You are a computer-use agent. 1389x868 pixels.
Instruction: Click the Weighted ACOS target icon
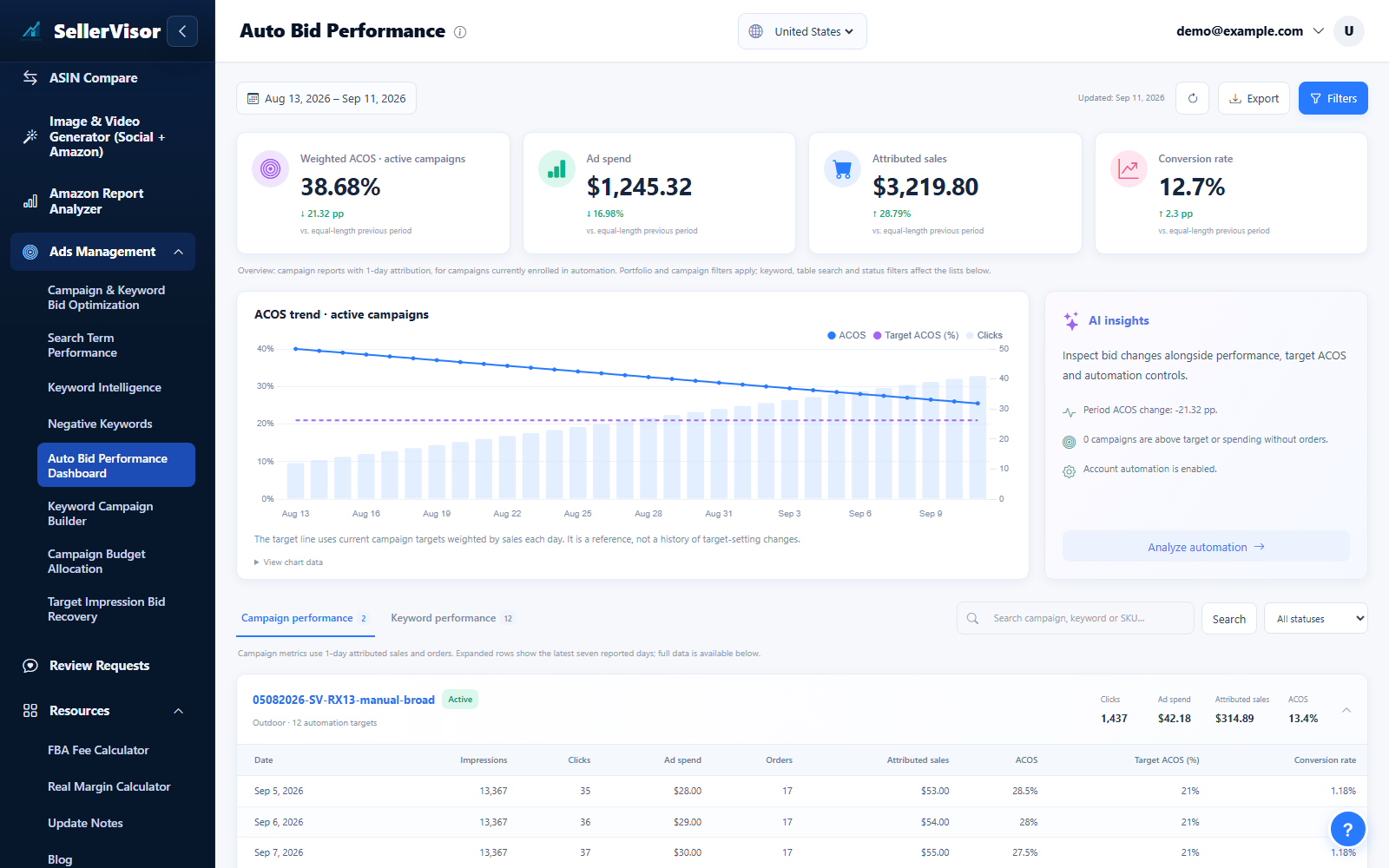(271, 168)
